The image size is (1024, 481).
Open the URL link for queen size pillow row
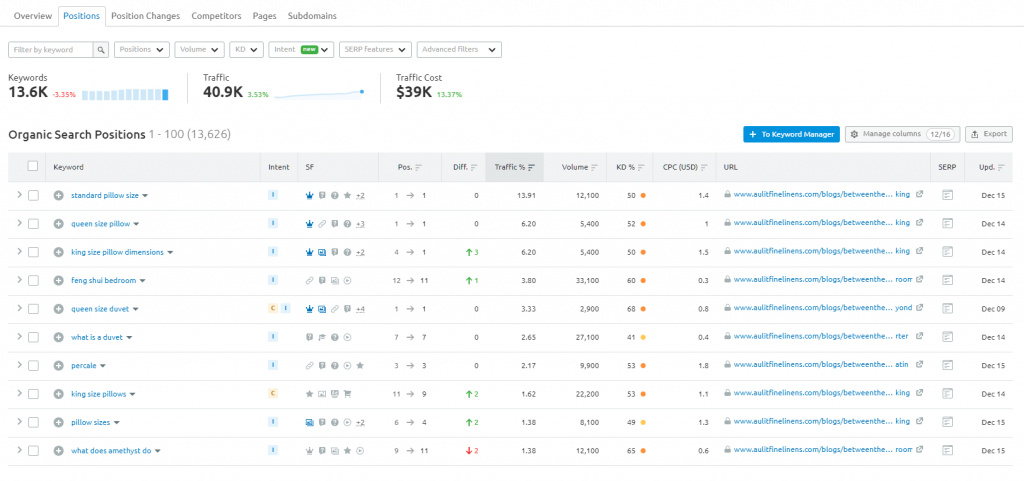[822, 223]
